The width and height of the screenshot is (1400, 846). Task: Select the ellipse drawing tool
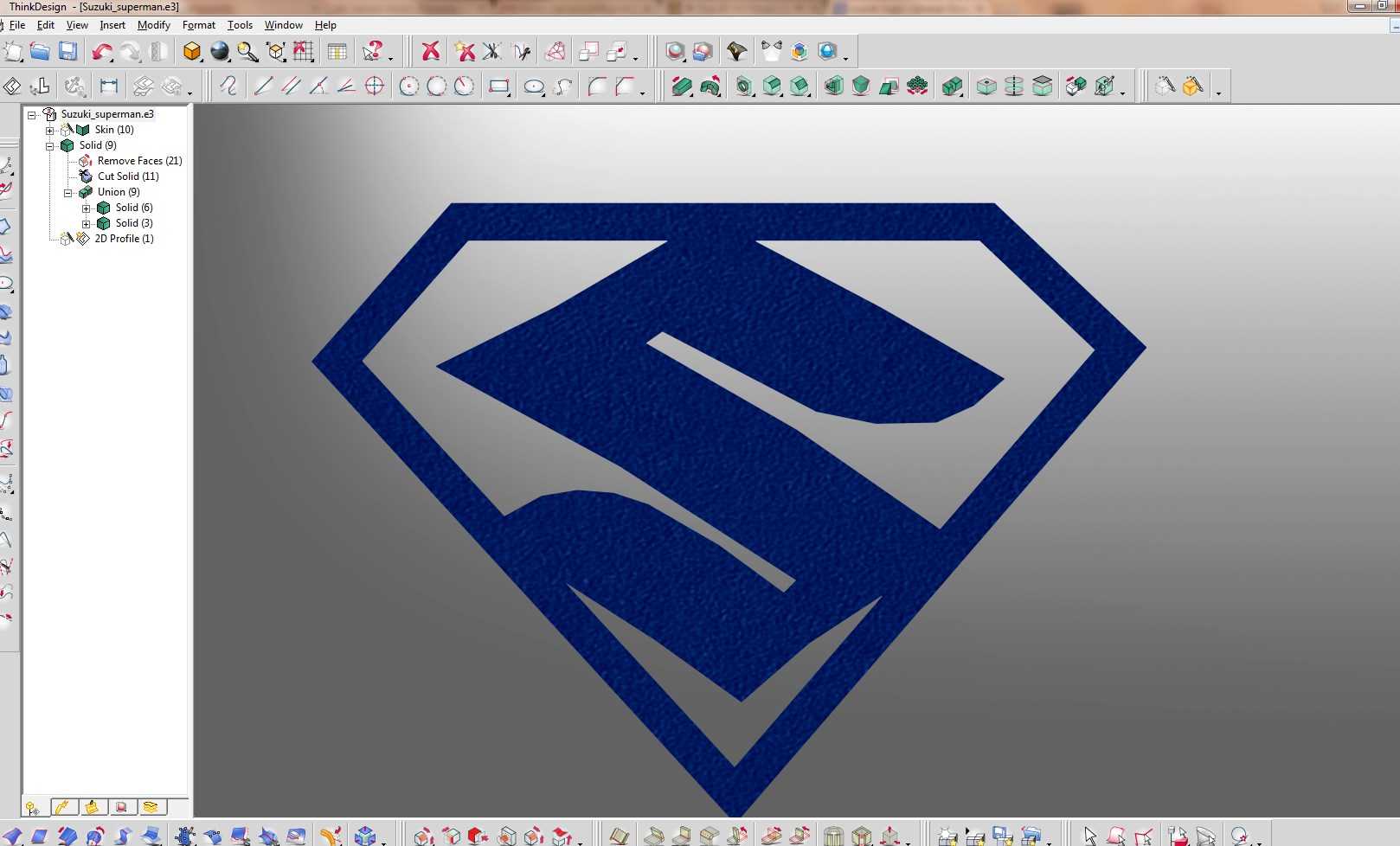[534, 86]
